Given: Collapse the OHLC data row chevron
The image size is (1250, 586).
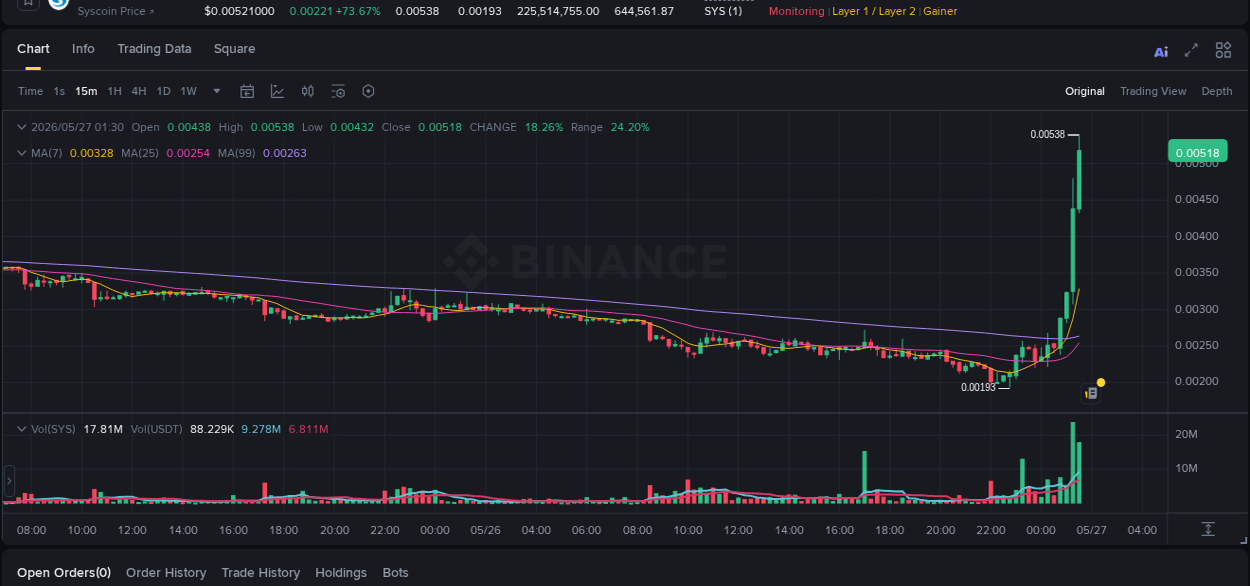Looking at the screenshot, I should coord(22,127).
